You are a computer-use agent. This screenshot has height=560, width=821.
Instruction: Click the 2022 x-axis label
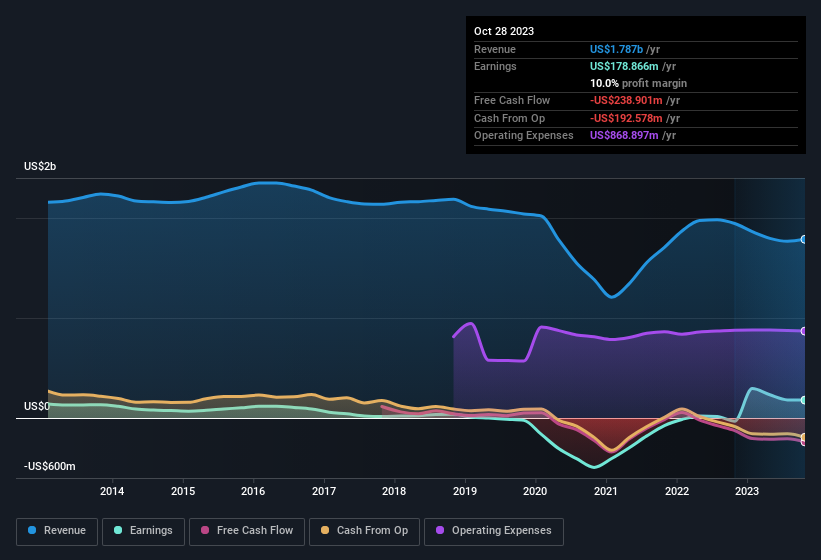pos(676,491)
